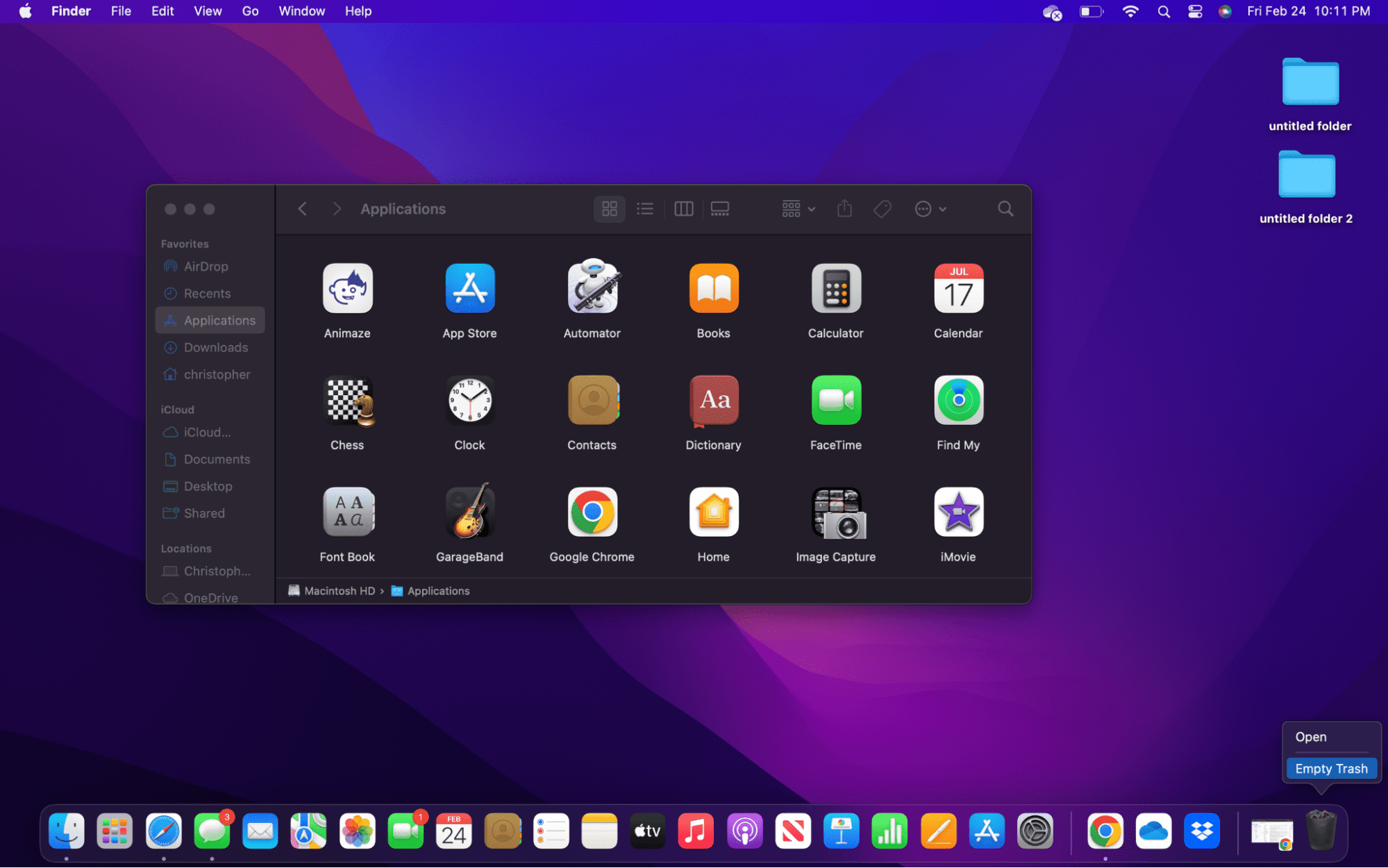The height and width of the screenshot is (868, 1388).
Task: Open the View menu
Action: click(208, 11)
